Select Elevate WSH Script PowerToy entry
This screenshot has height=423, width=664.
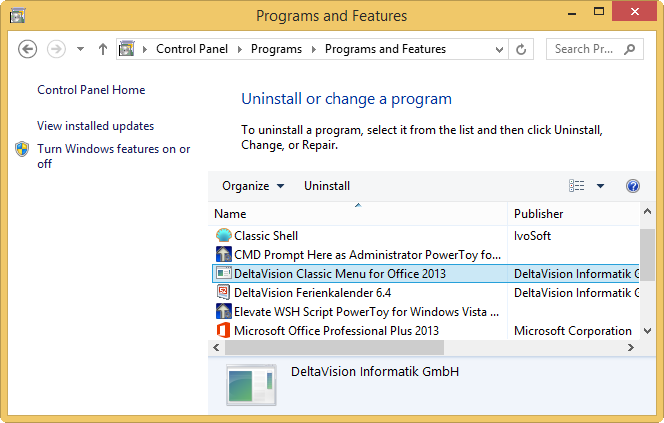[x=366, y=312]
